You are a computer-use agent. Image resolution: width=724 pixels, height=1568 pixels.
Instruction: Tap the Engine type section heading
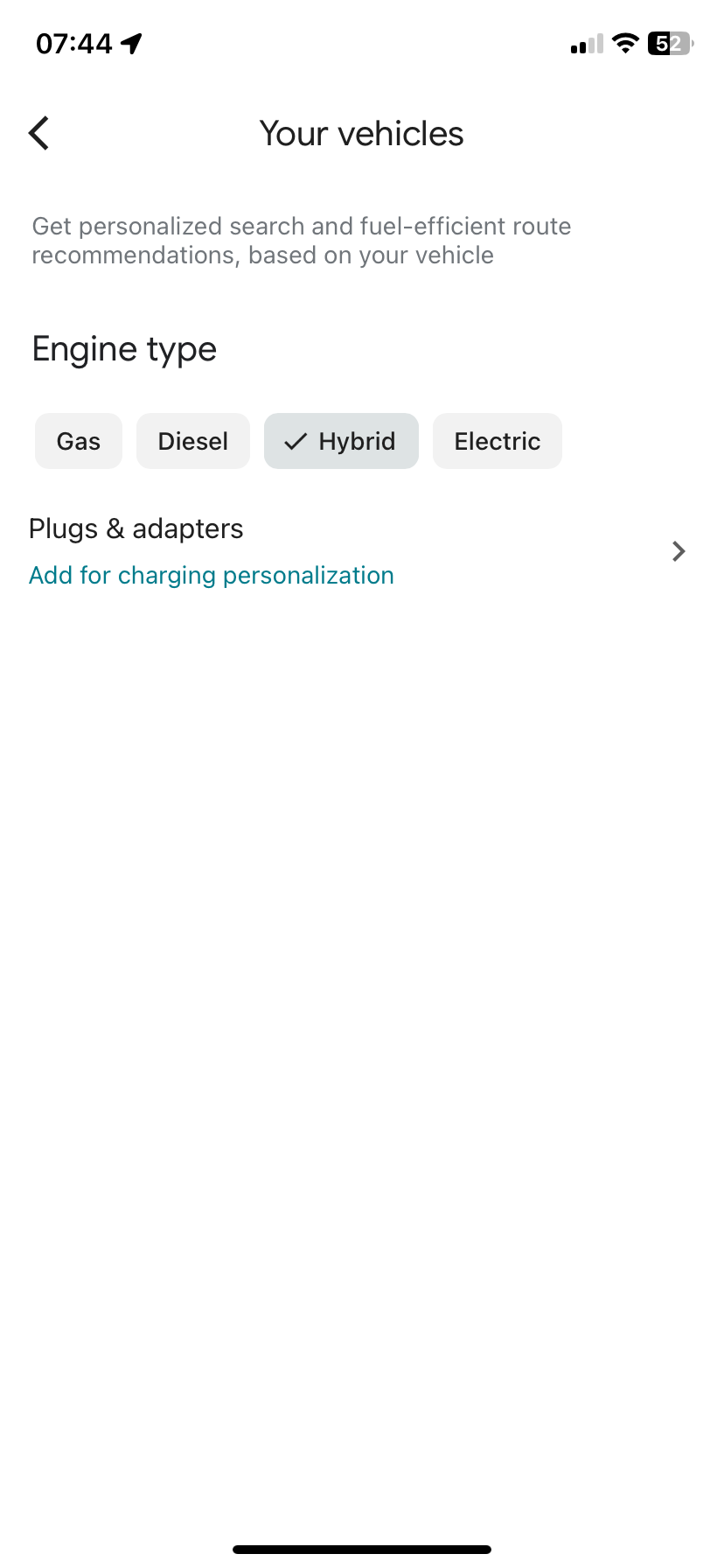124,349
